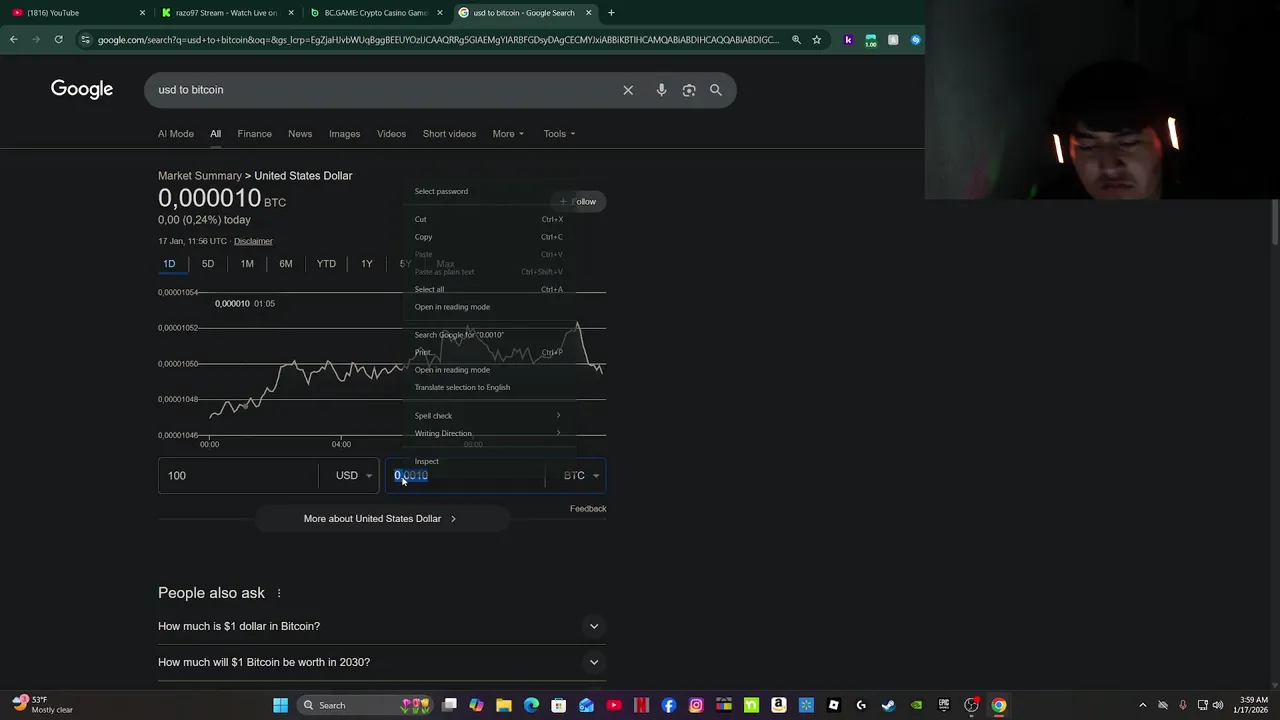Image resolution: width=1280 pixels, height=720 pixels.
Task: Open Writing Direction submenu
Action: pyautogui.click(x=488, y=434)
